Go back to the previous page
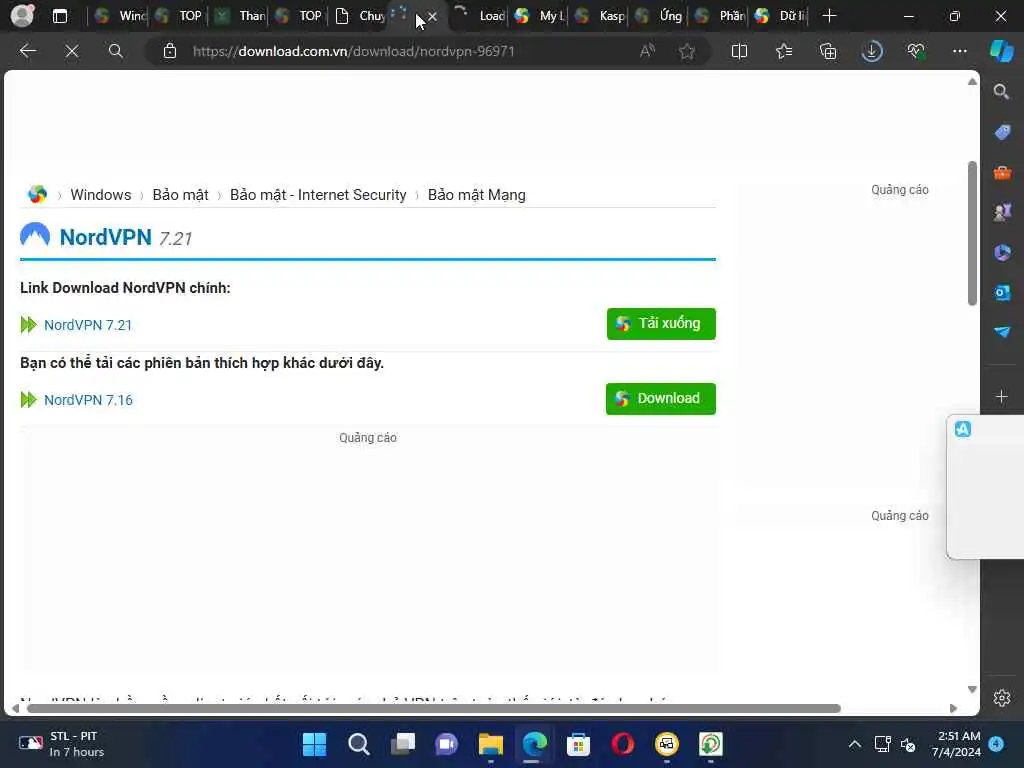1024x768 pixels. coord(27,51)
